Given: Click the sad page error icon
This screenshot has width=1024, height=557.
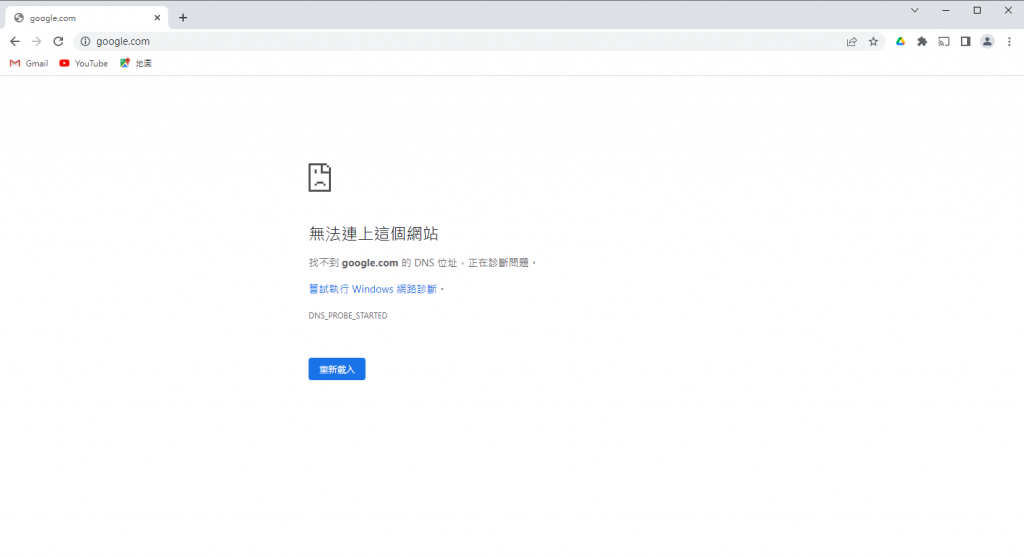Looking at the screenshot, I should (x=319, y=177).
